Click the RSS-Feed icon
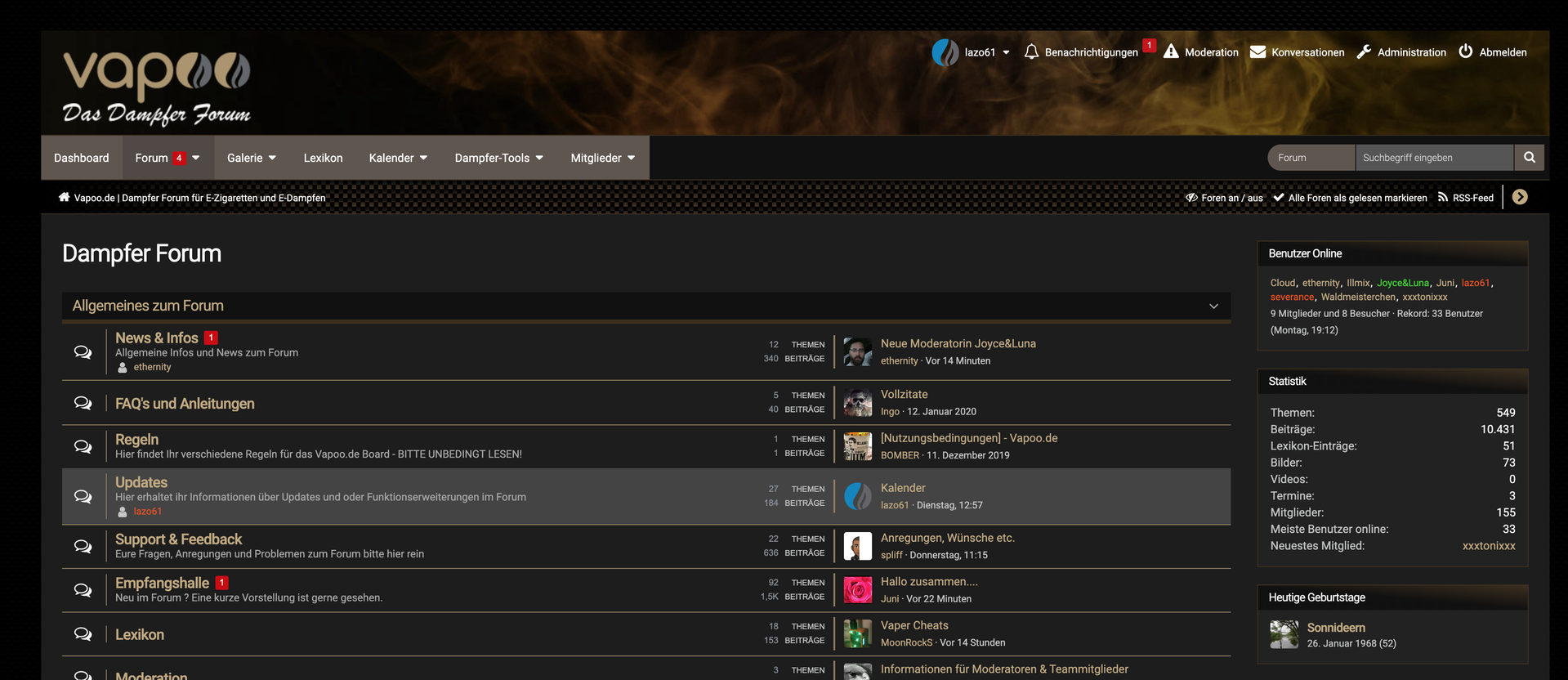The width and height of the screenshot is (1568, 680). (1443, 198)
